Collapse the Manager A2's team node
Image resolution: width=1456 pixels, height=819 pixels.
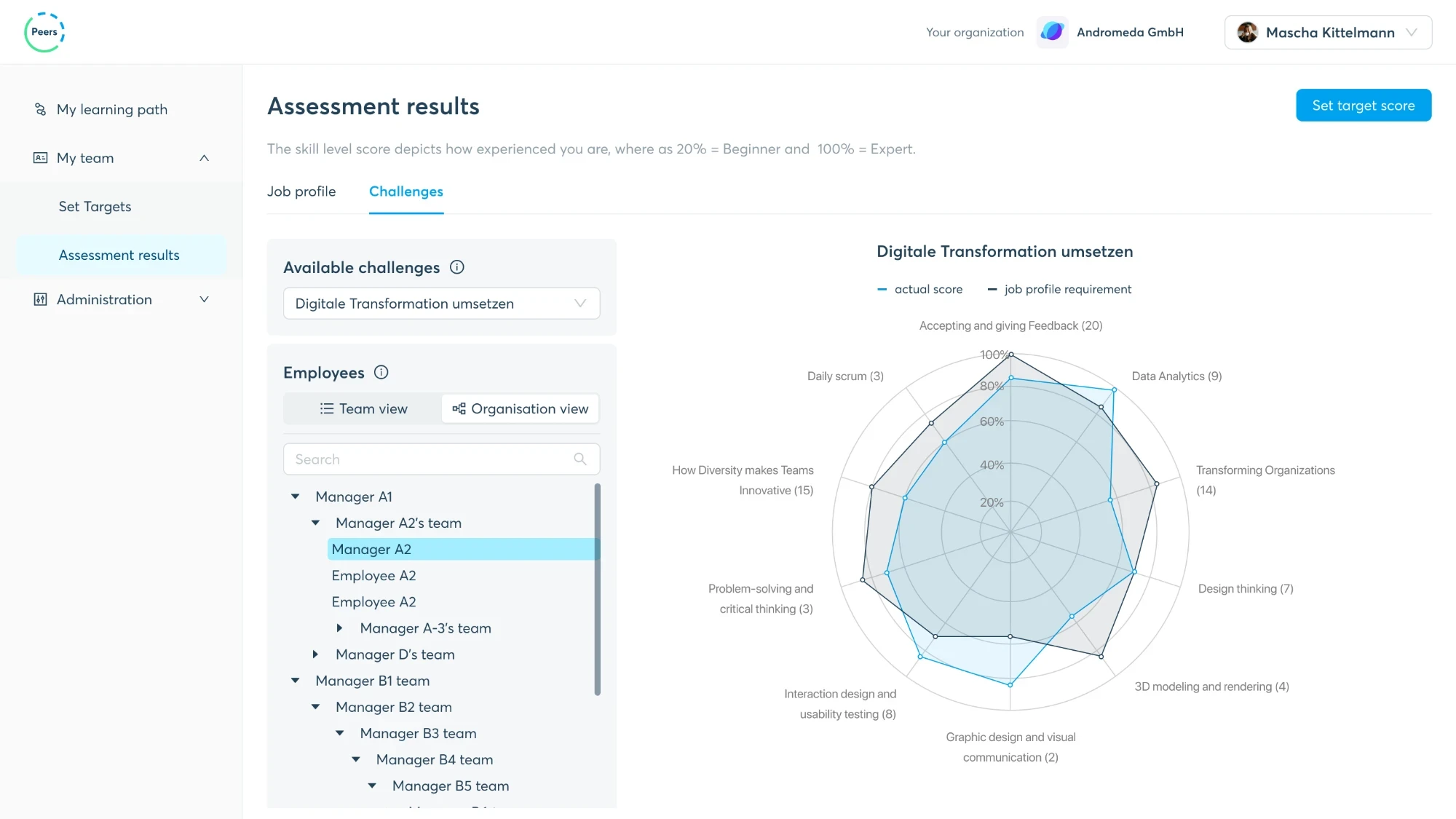tap(315, 523)
